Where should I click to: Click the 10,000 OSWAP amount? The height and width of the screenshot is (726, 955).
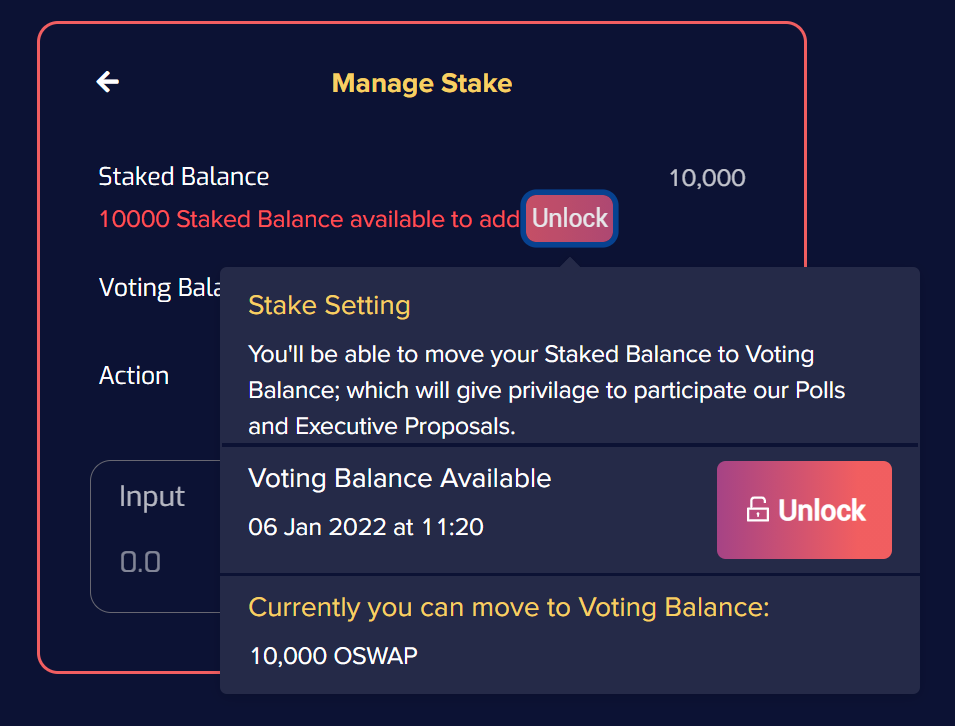(333, 656)
